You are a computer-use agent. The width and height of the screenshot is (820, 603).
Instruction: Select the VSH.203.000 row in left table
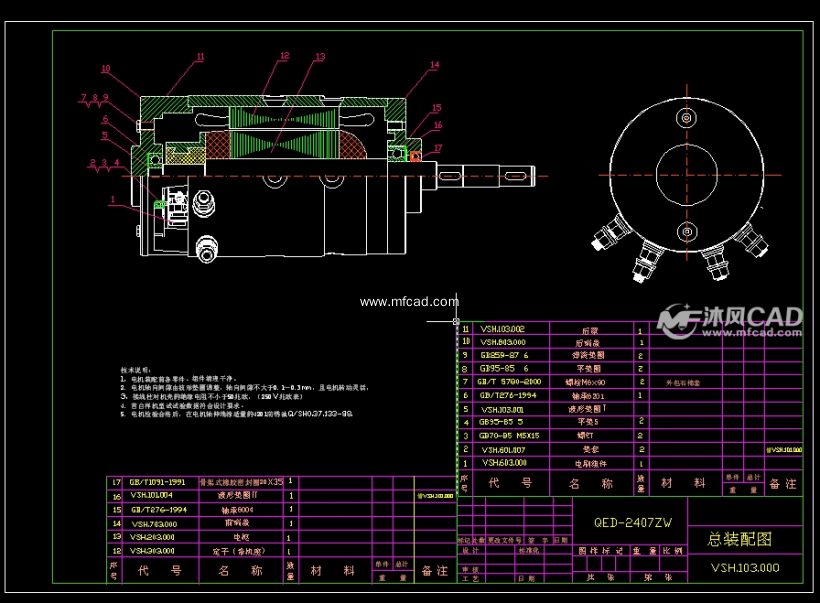point(152,536)
